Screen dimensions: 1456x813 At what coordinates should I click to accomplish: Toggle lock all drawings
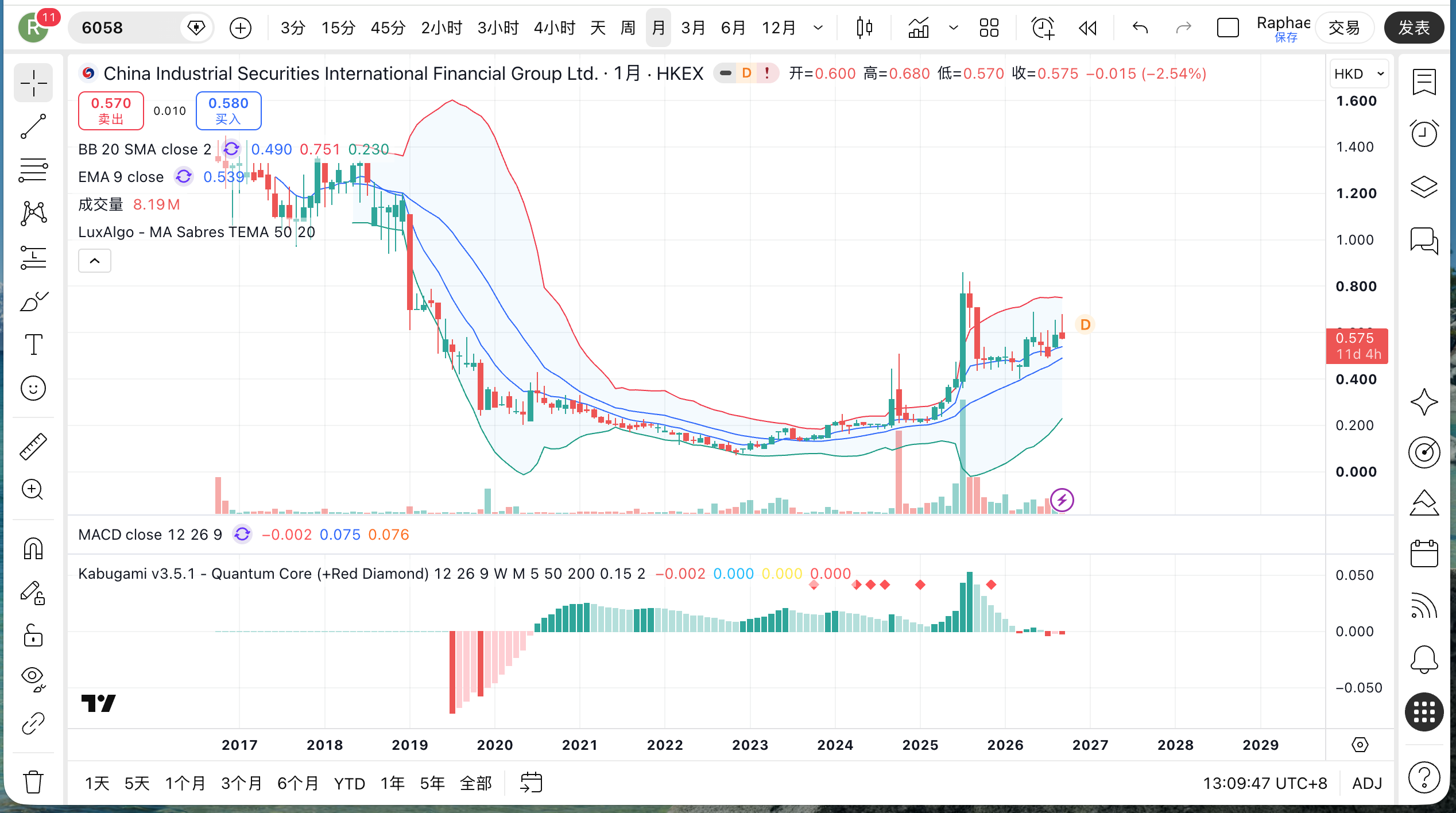click(x=33, y=636)
